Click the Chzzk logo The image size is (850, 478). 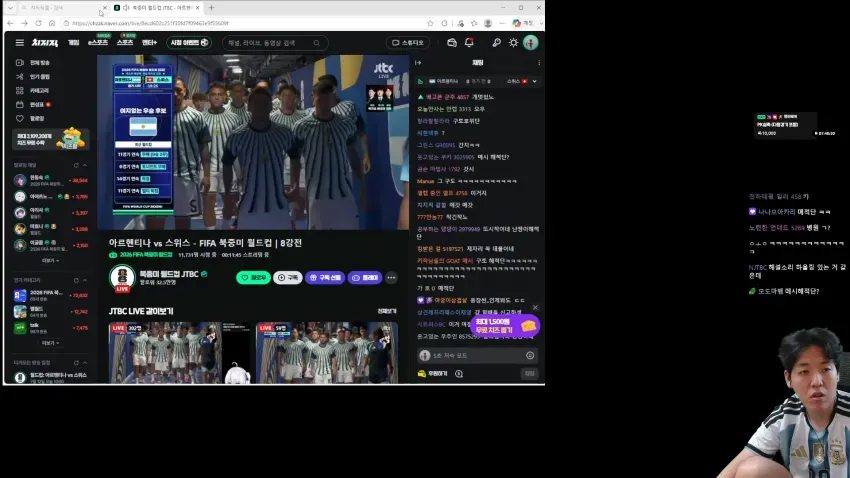44,43
